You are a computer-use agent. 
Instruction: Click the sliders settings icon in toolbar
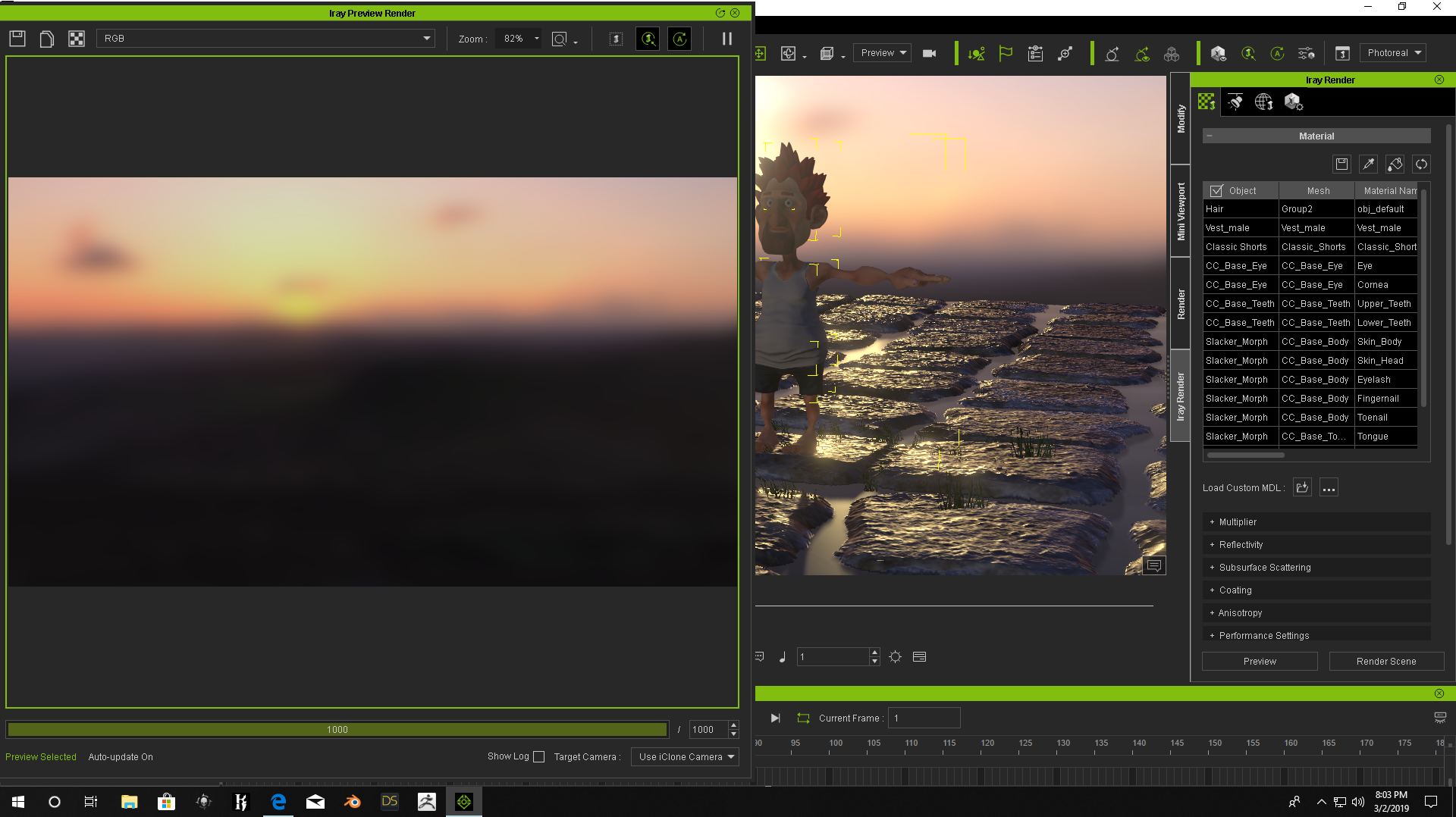click(x=1307, y=53)
